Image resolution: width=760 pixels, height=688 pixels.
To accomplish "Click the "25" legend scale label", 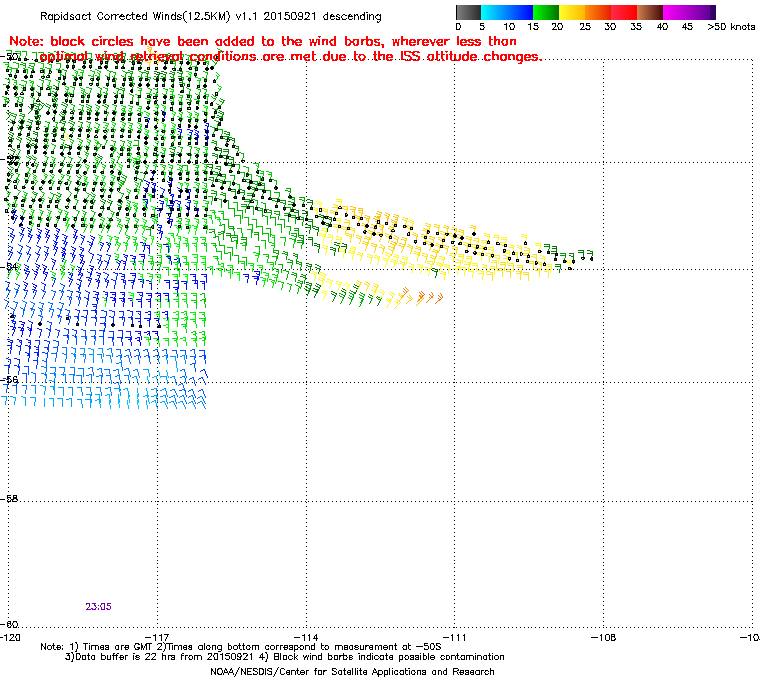I will [585, 27].
